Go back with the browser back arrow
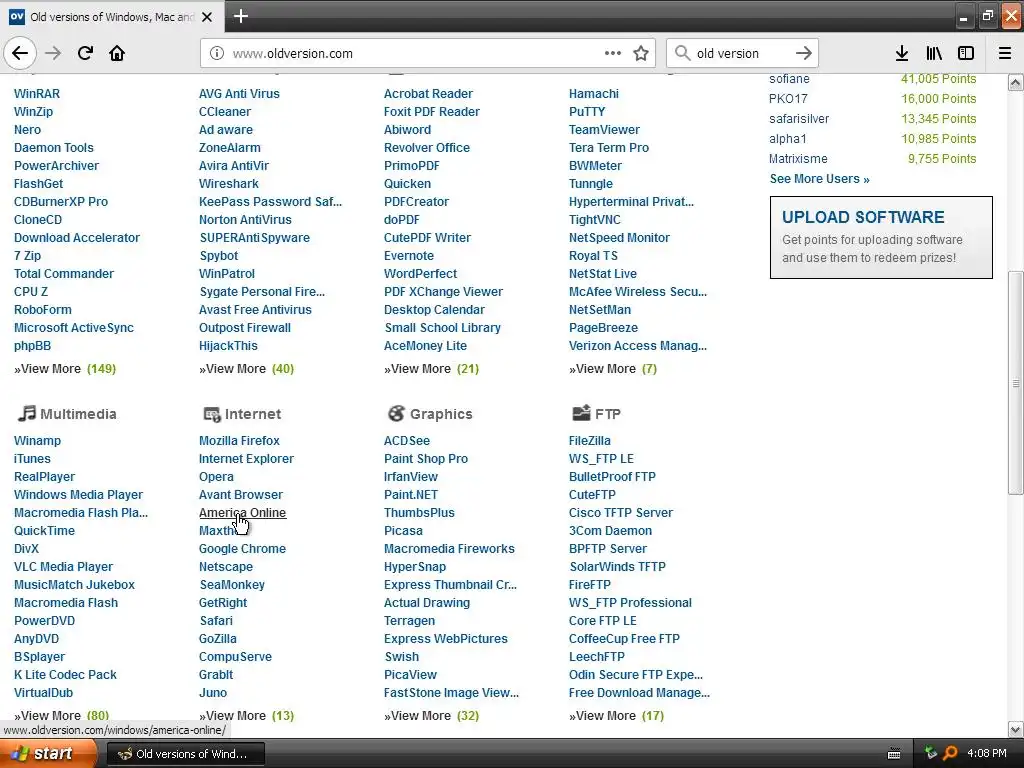Image resolution: width=1024 pixels, height=768 pixels. [x=20, y=53]
